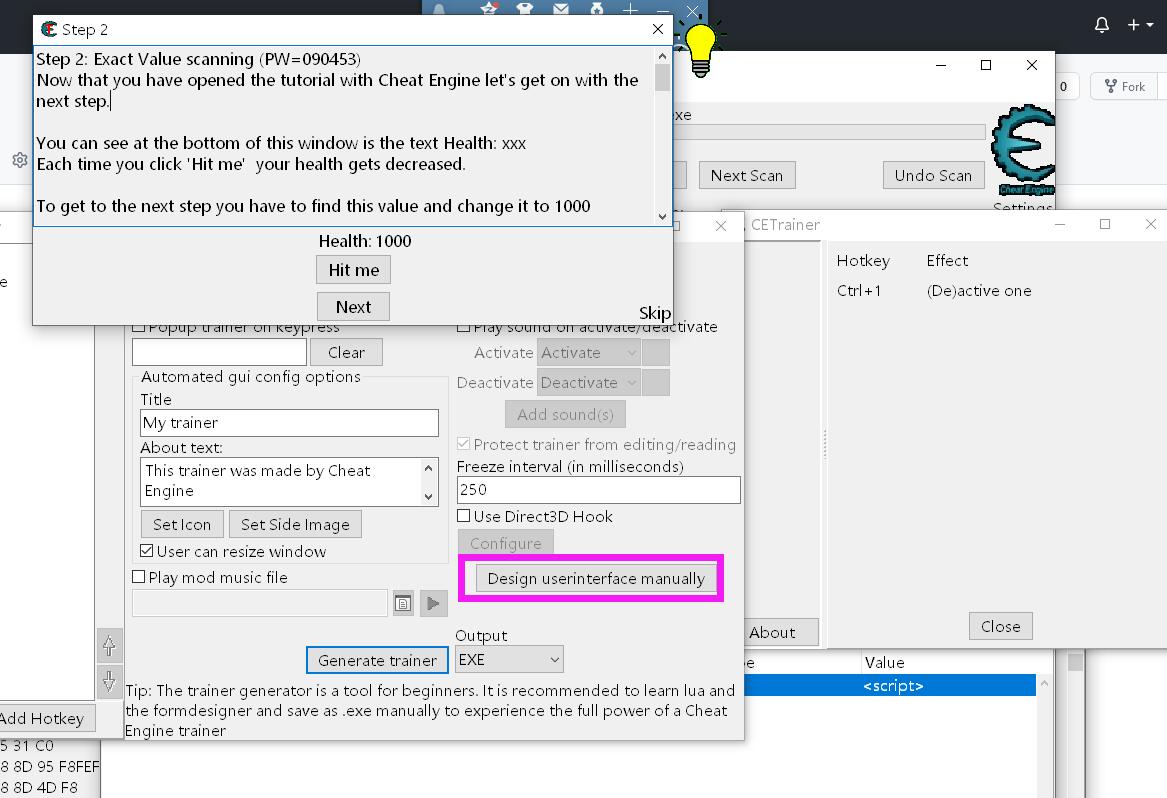
Task: Open the Activate sound dropdown
Action: (588, 352)
